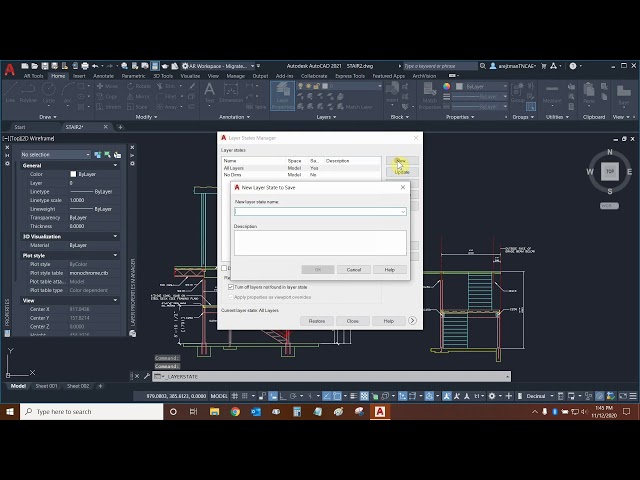
Task: Click the Open folder icon in quick access toolbar
Action: pyautogui.click(x=35, y=66)
